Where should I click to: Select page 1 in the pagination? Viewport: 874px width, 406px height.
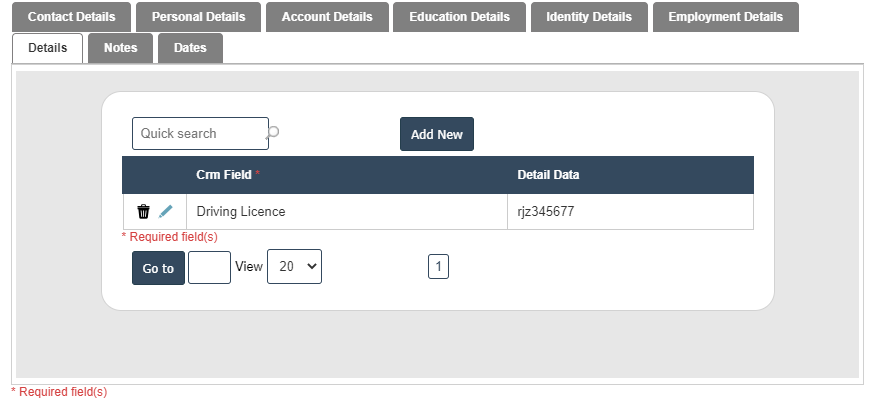(x=439, y=267)
